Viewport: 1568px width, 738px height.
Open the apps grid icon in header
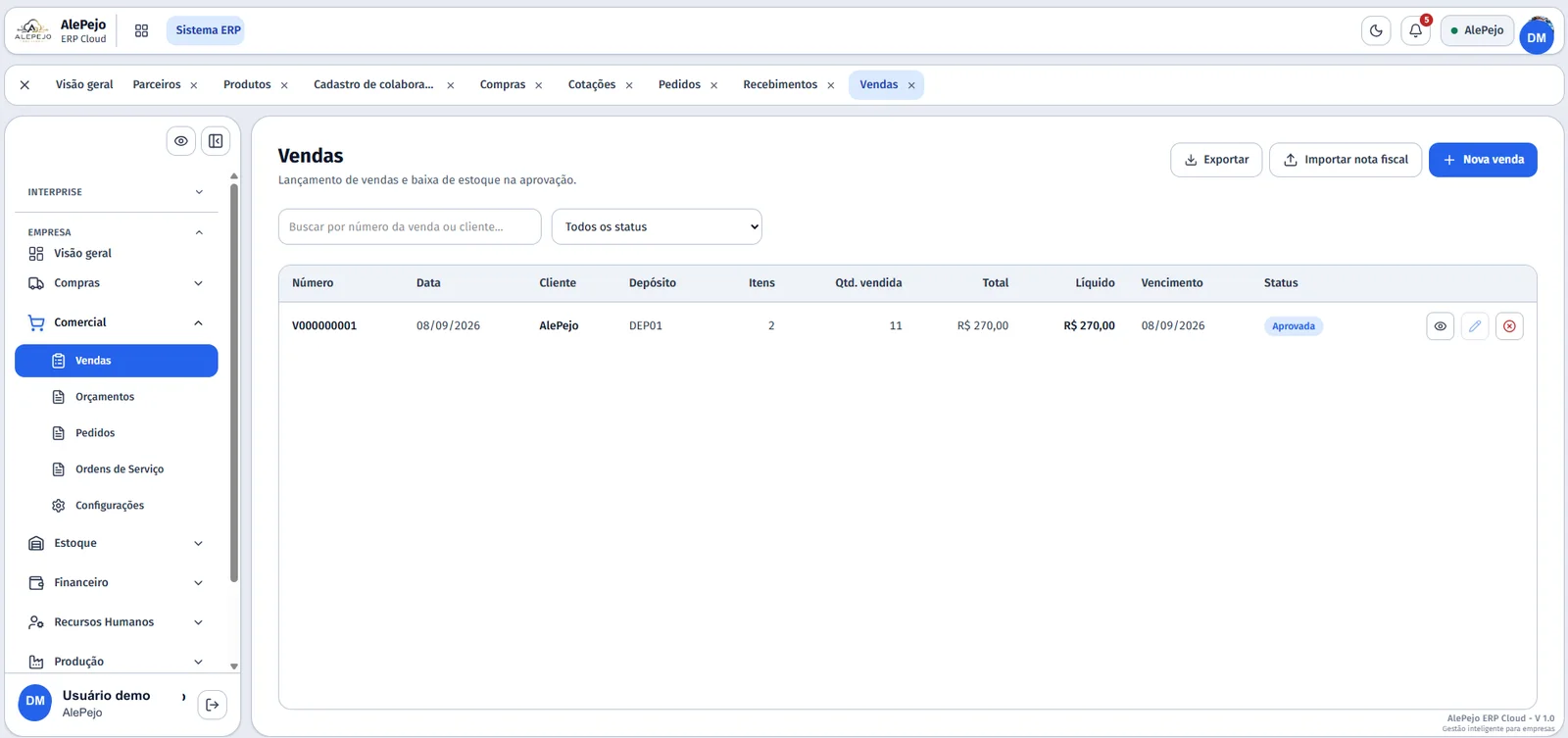tap(141, 30)
